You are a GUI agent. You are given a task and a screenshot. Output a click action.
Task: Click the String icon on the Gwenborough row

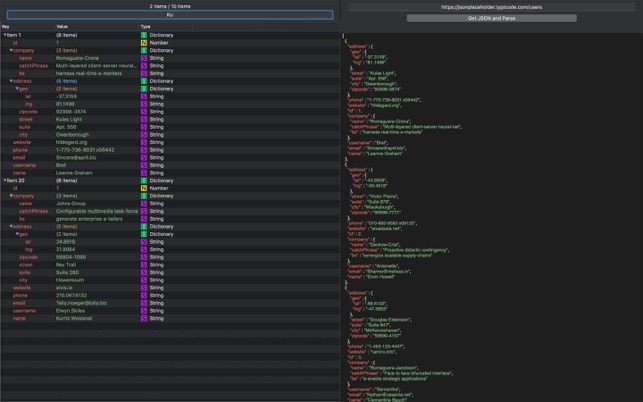pos(144,135)
